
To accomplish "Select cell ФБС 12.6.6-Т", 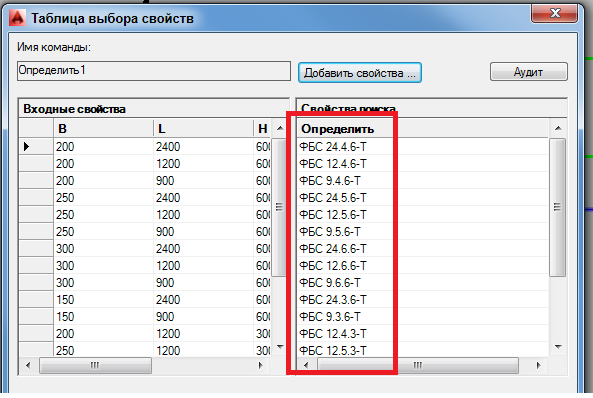I will (x=422, y=266).
